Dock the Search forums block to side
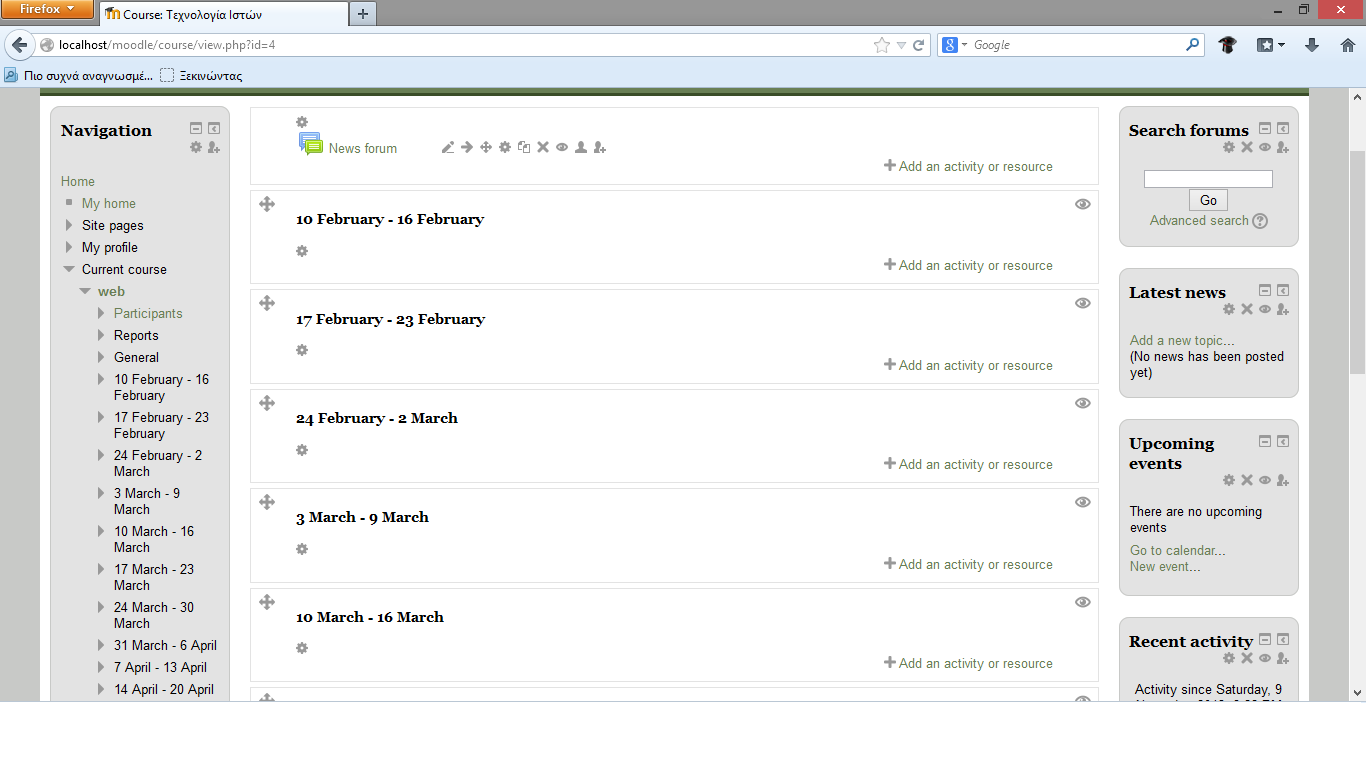The image size is (1366, 768). click(x=1283, y=128)
